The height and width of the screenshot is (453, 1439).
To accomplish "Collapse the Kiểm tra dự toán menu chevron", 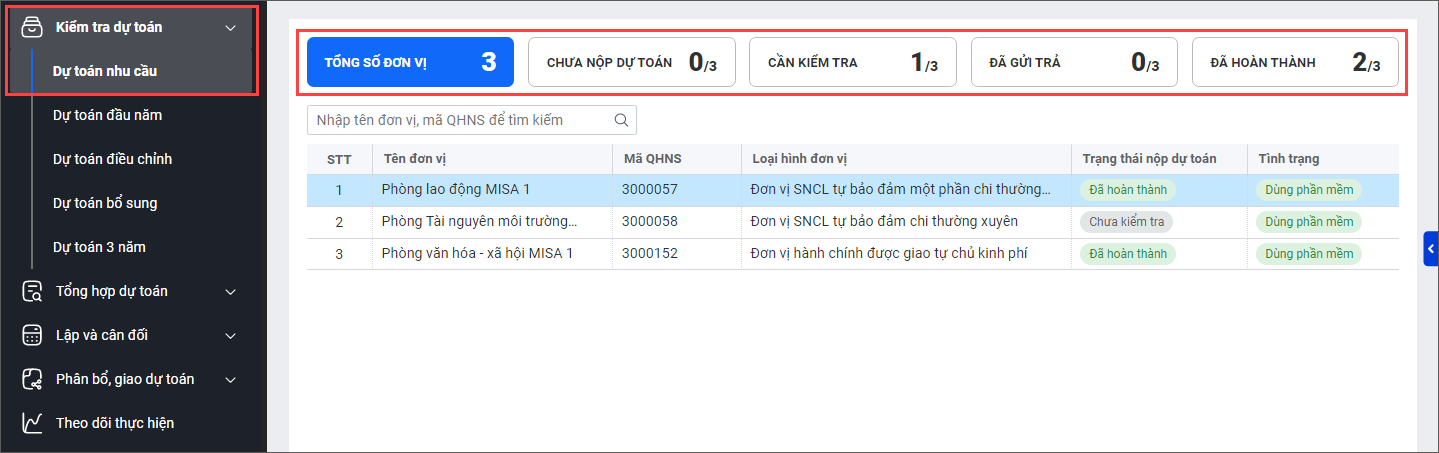I will click(231, 28).
